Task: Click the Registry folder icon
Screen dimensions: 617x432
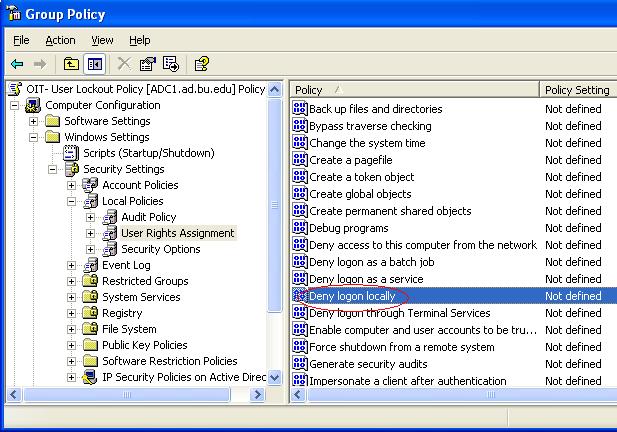Action: (91, 313)
